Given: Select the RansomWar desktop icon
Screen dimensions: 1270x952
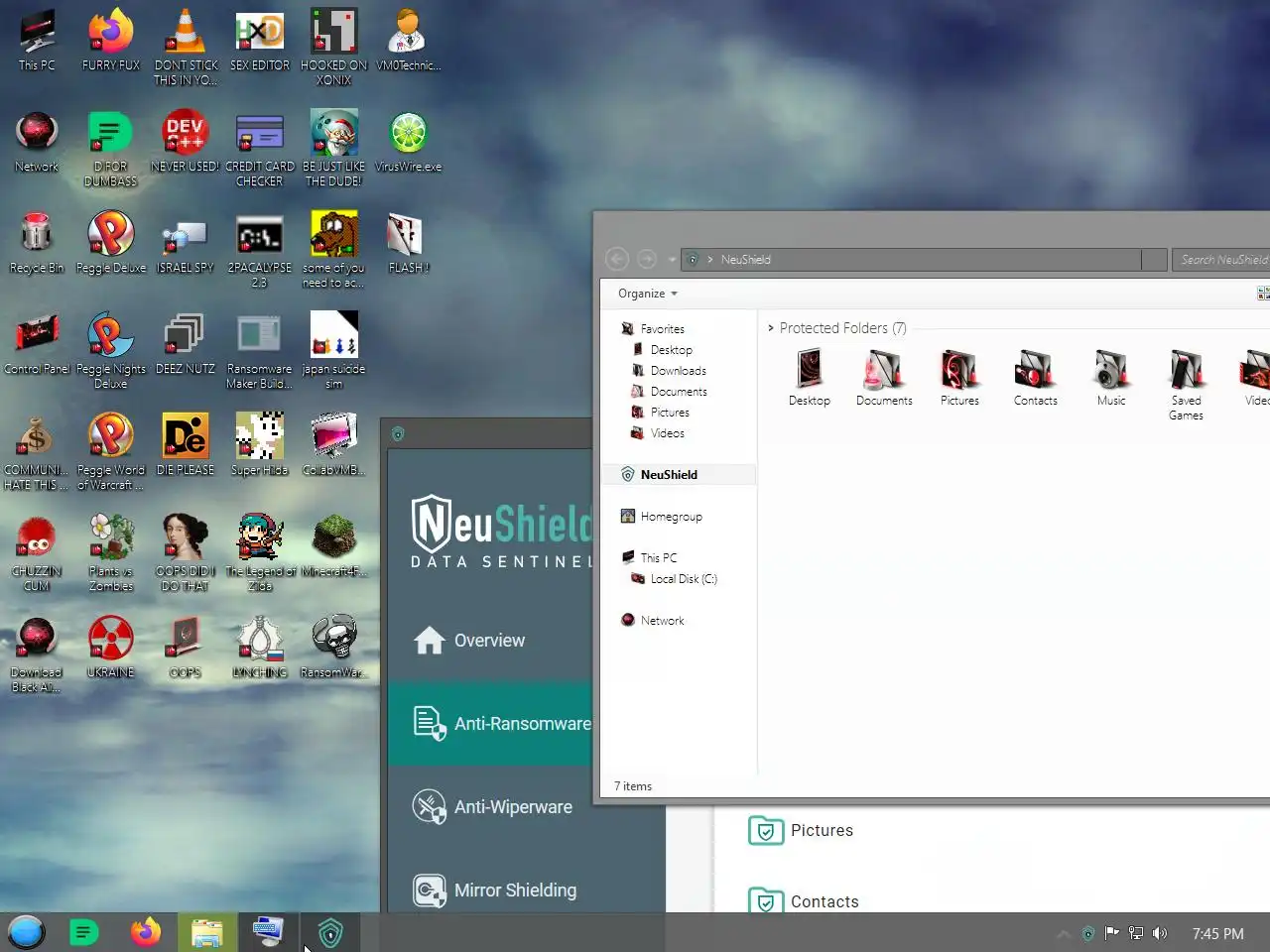Looking at the screenshot, I should (x=334, y=648).
